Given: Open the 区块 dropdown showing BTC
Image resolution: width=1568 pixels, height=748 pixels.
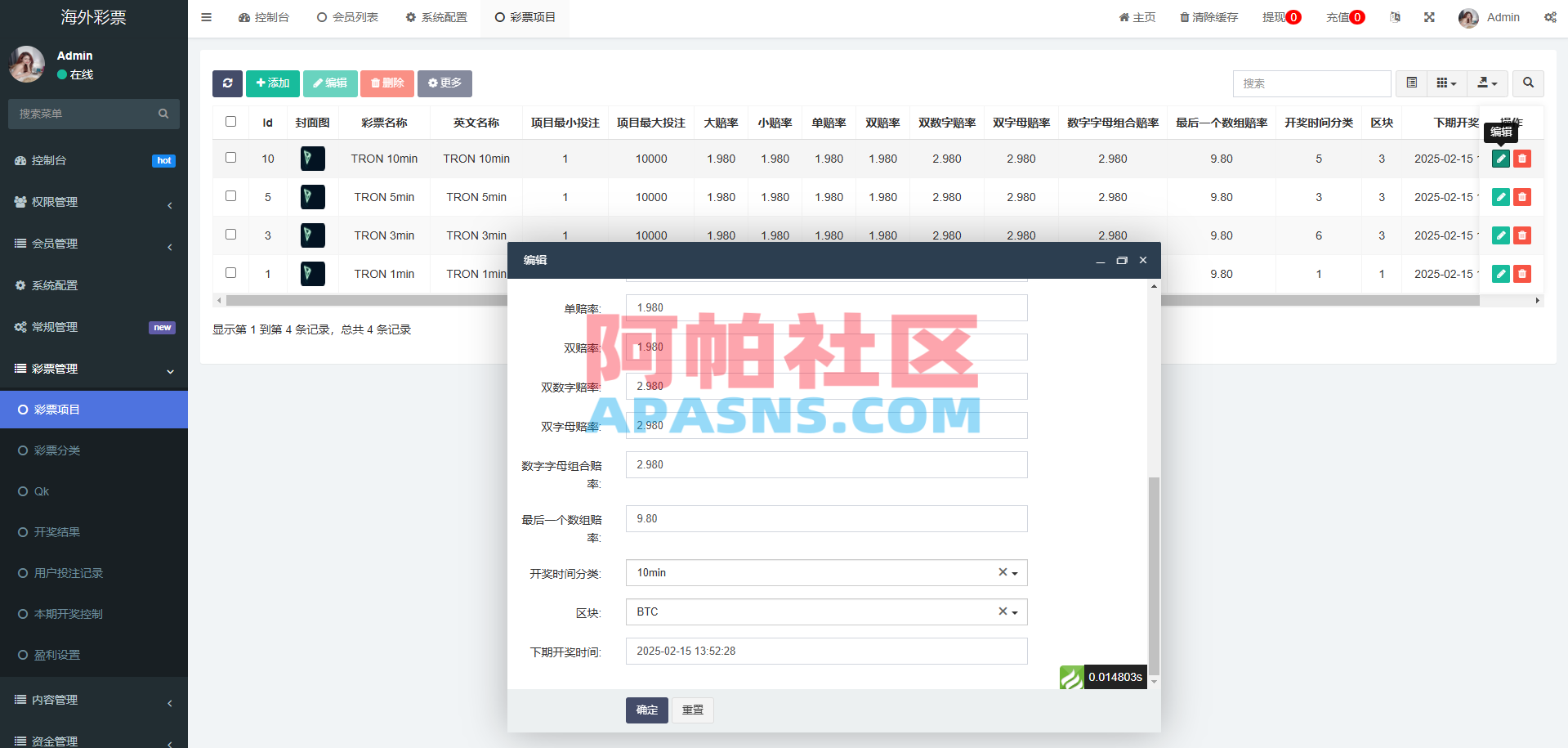Looking at the screenshot, I should point(825,611).
